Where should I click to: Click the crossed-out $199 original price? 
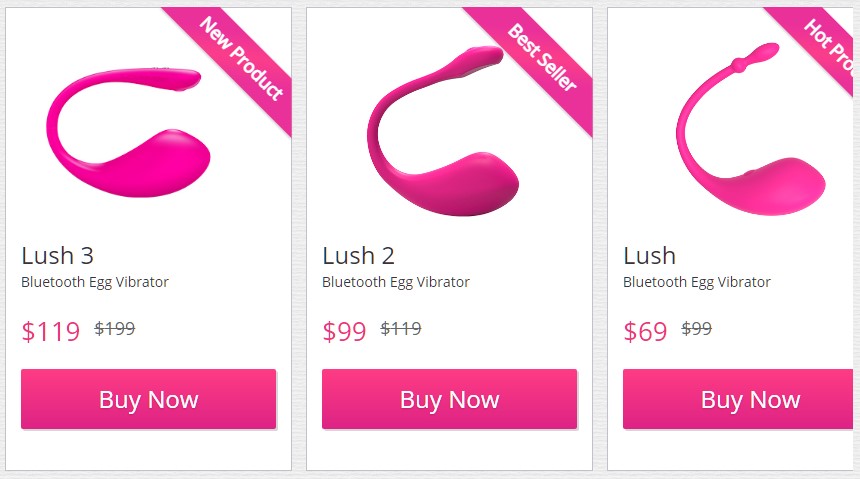tap(115, 329)
